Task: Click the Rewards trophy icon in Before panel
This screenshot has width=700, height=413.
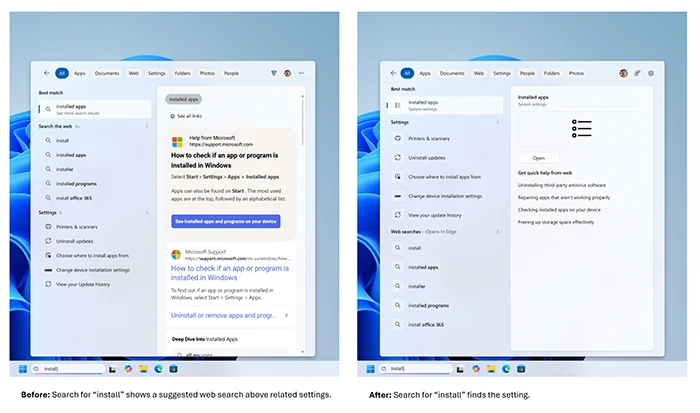Action: [274, 73]
